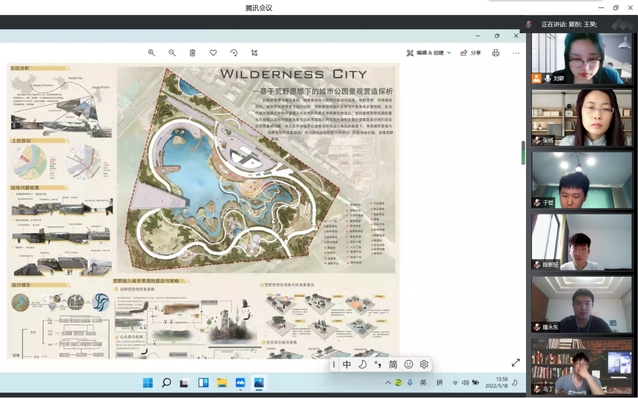
Task: Click the IME bar drag handle
Action: click(x=334, y=364)
